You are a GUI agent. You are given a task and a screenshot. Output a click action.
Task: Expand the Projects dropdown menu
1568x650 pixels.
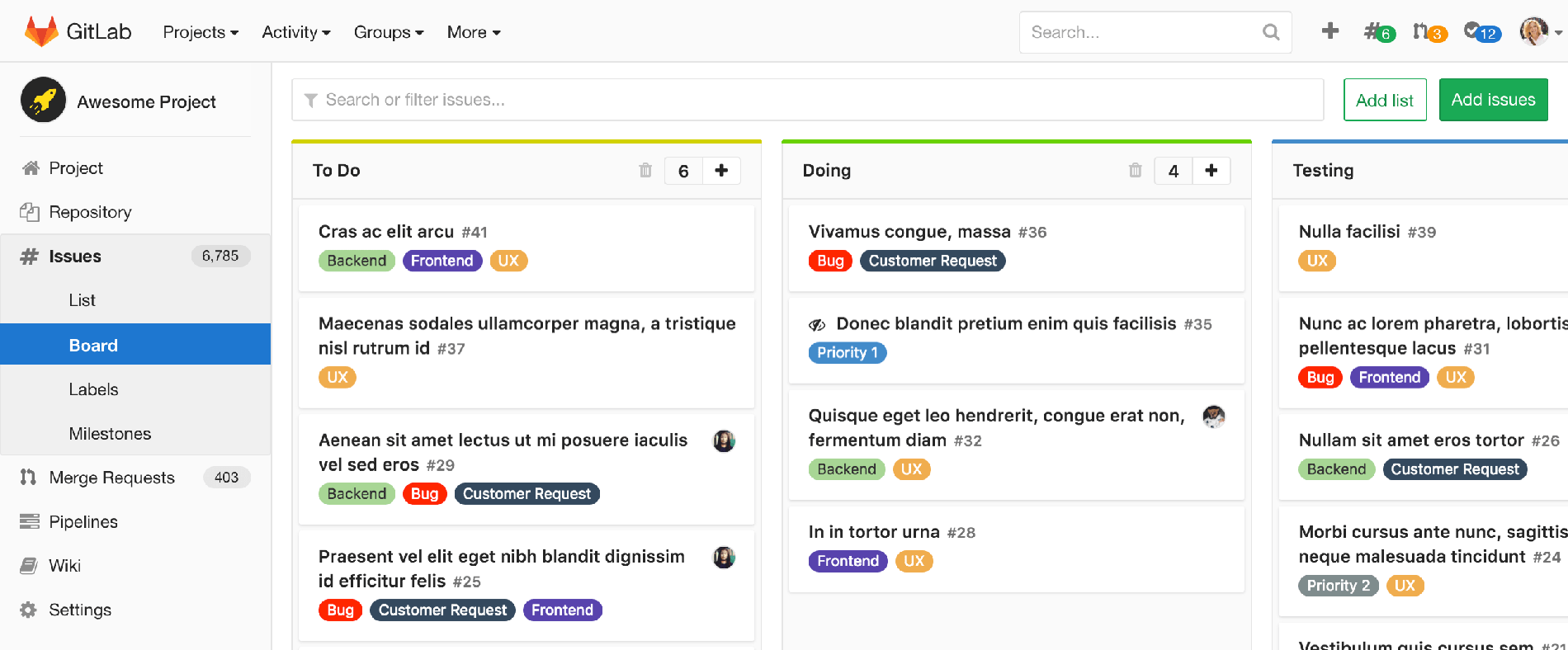pyautogui.click(x=201, y=32)
